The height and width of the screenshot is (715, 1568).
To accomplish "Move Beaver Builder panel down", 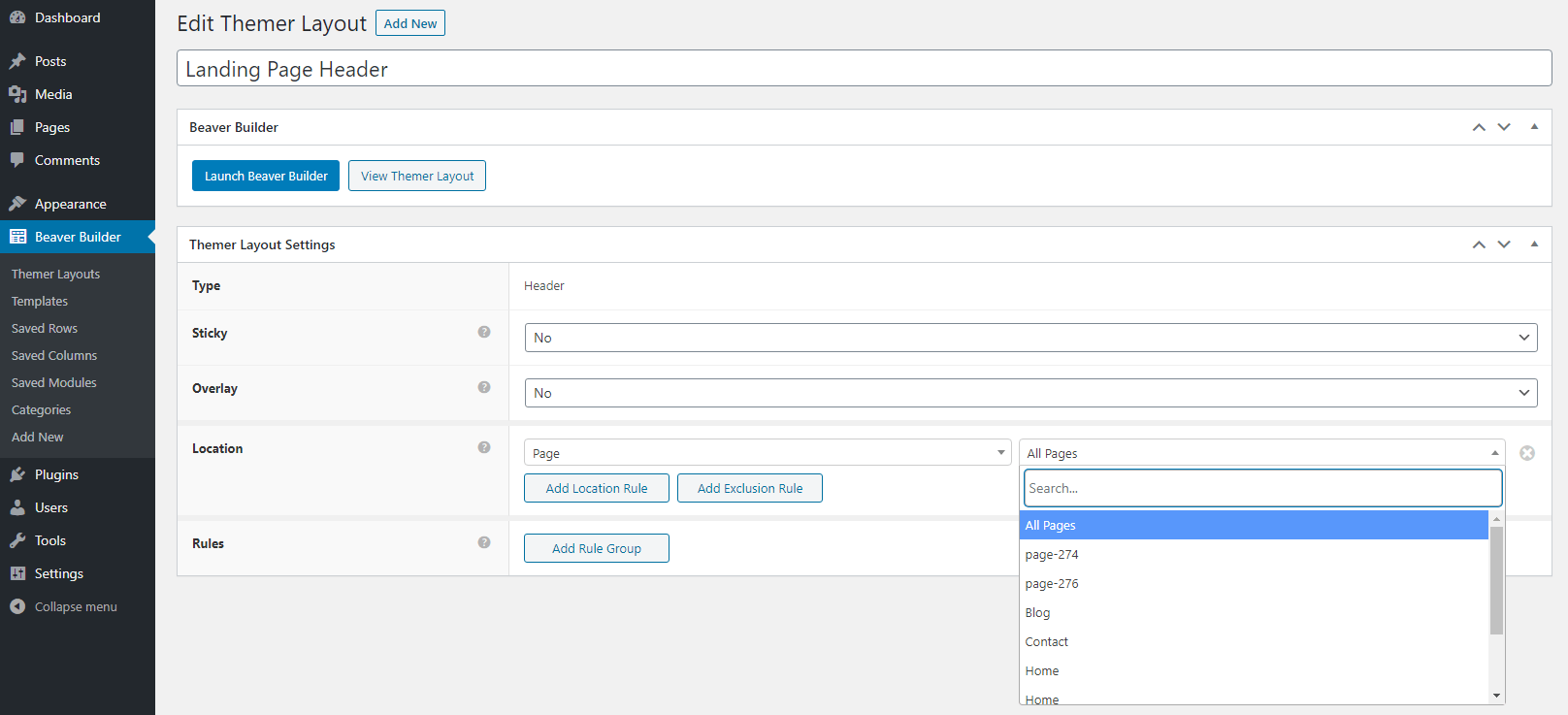I will click(x=1504, y=127).
